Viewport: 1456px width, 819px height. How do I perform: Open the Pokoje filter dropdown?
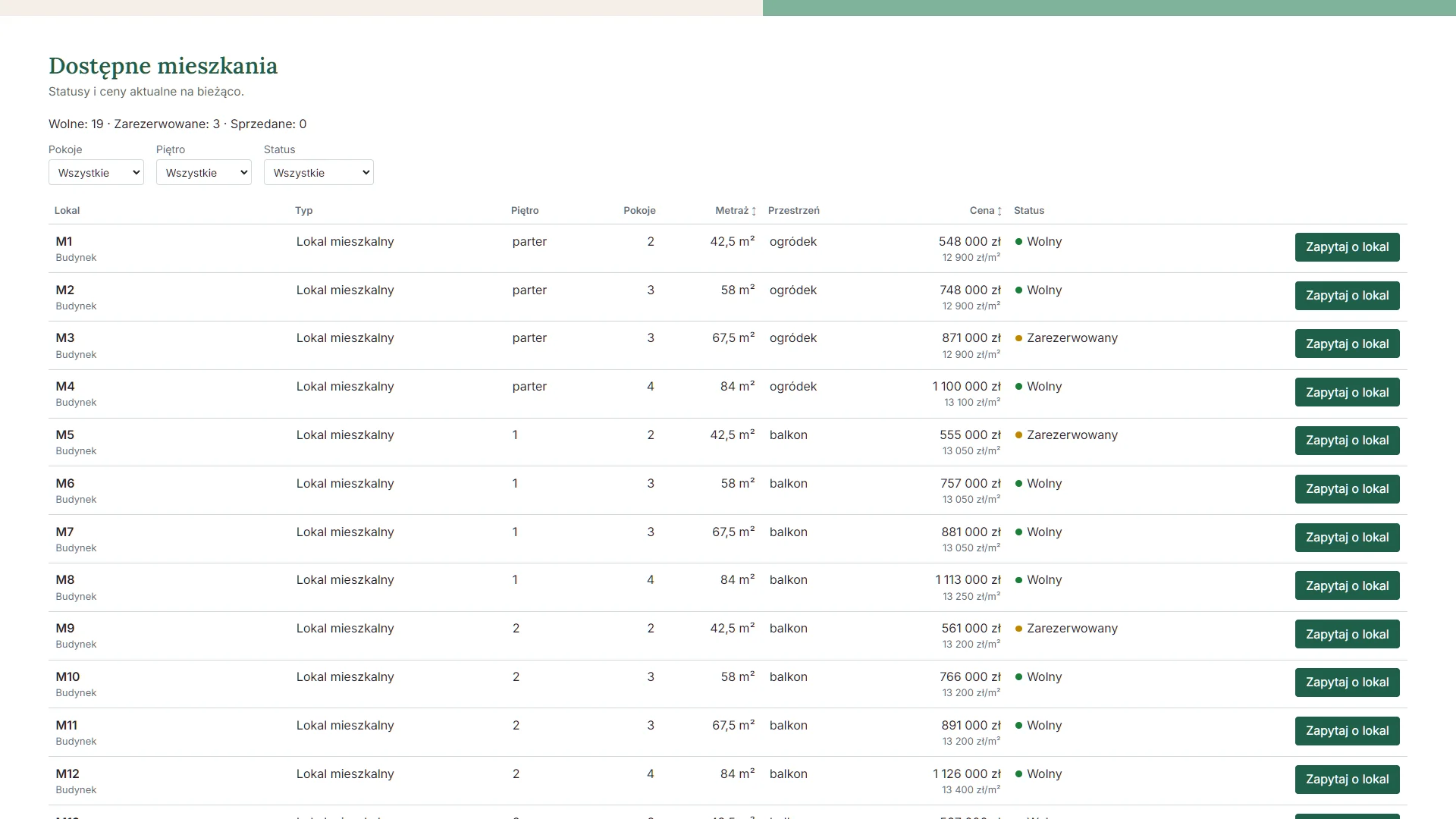pos(96,172)
